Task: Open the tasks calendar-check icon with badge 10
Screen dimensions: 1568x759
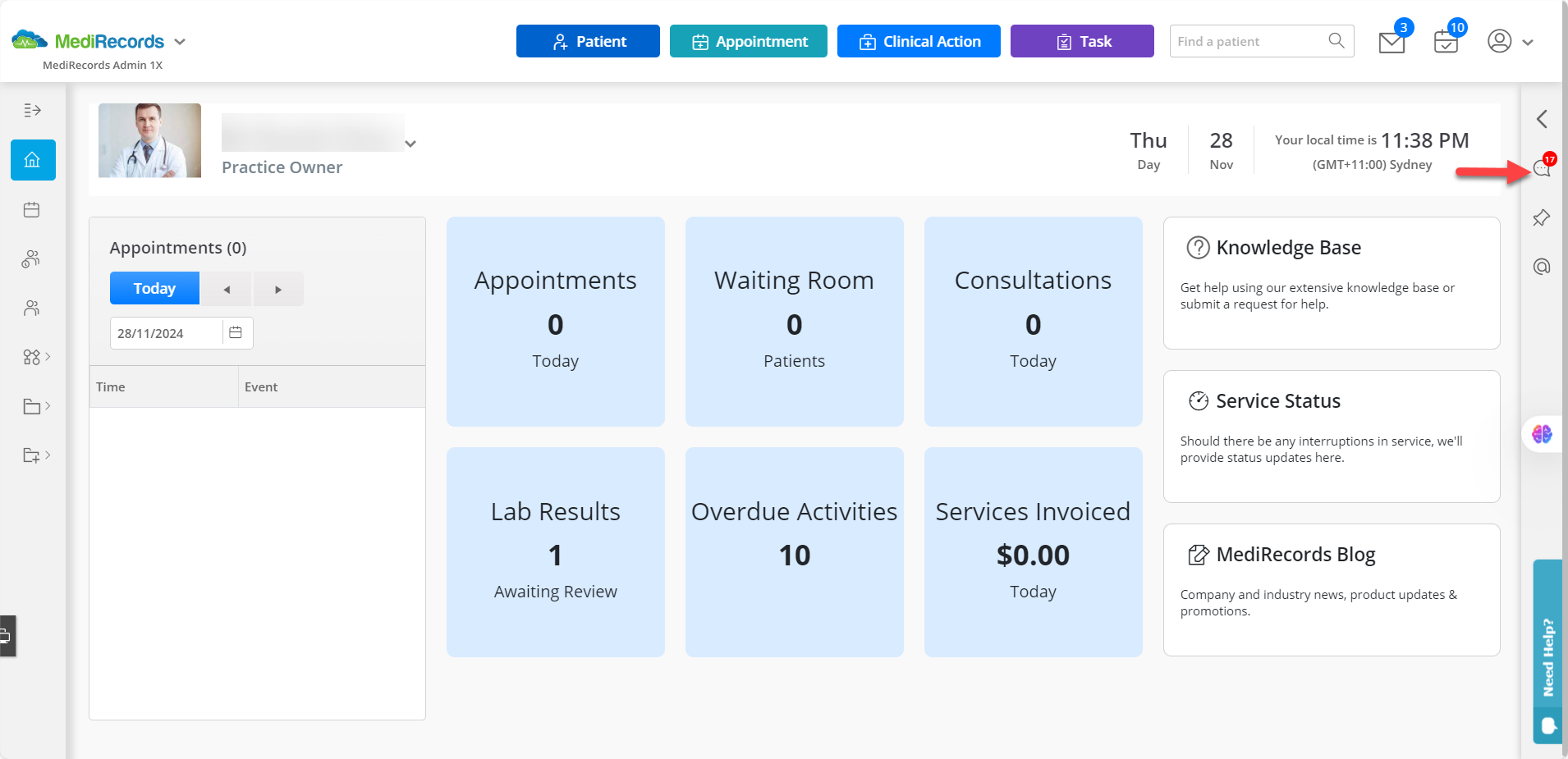Action: 1446,42
